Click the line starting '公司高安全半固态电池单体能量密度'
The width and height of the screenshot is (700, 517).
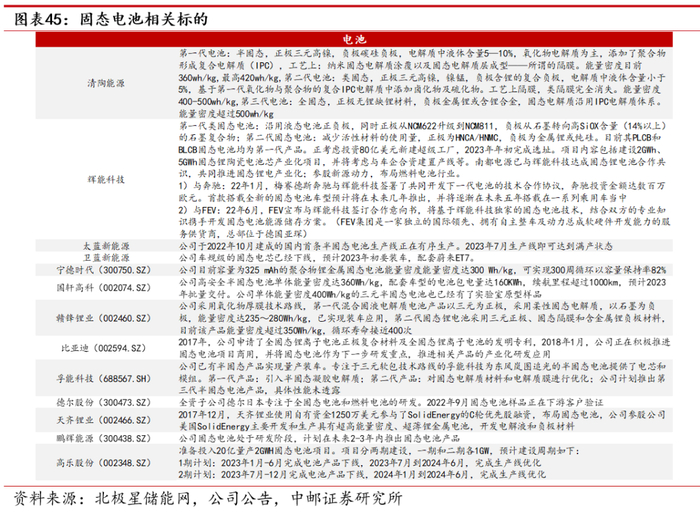(x=422, y=282)
